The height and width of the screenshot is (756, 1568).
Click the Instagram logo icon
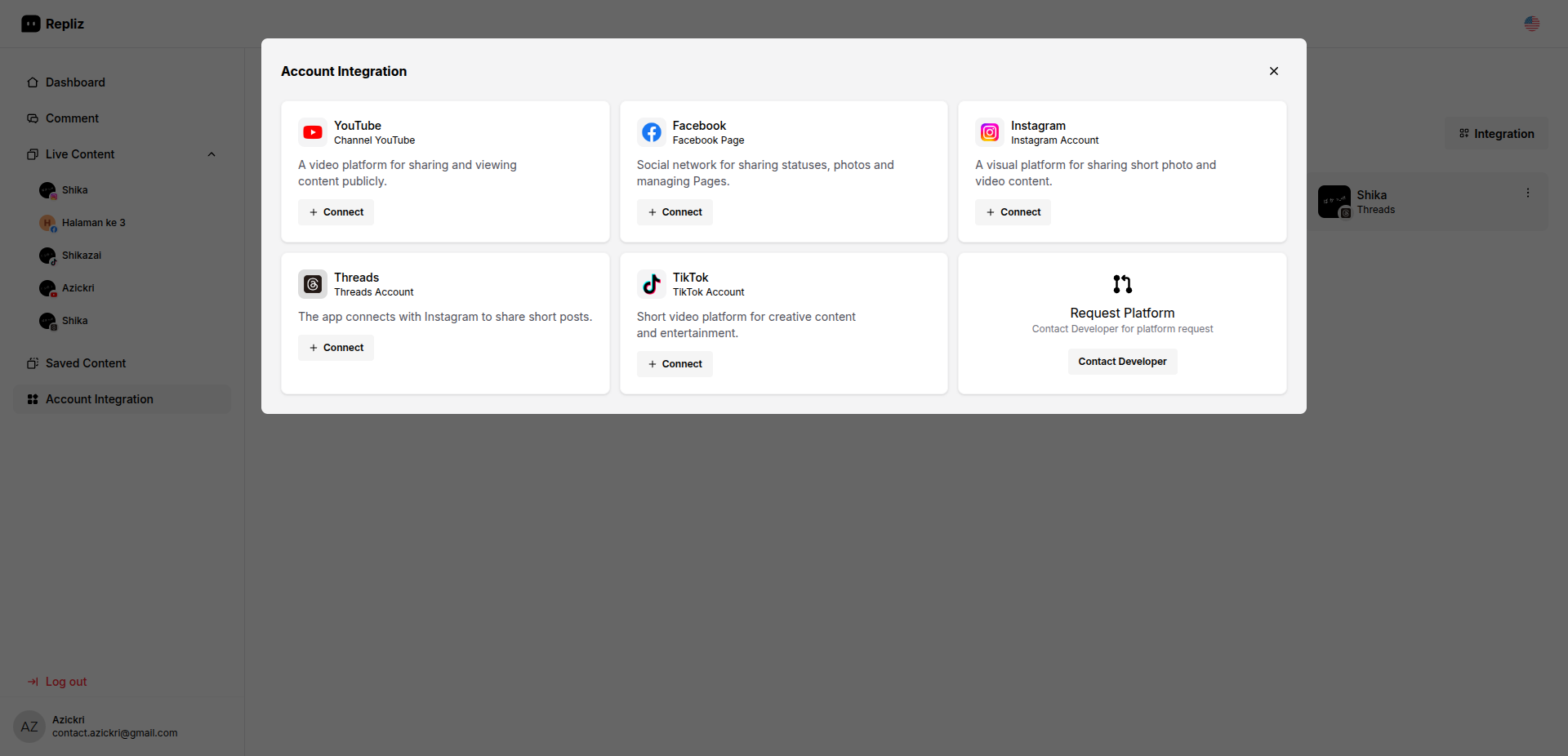(990, 132)
